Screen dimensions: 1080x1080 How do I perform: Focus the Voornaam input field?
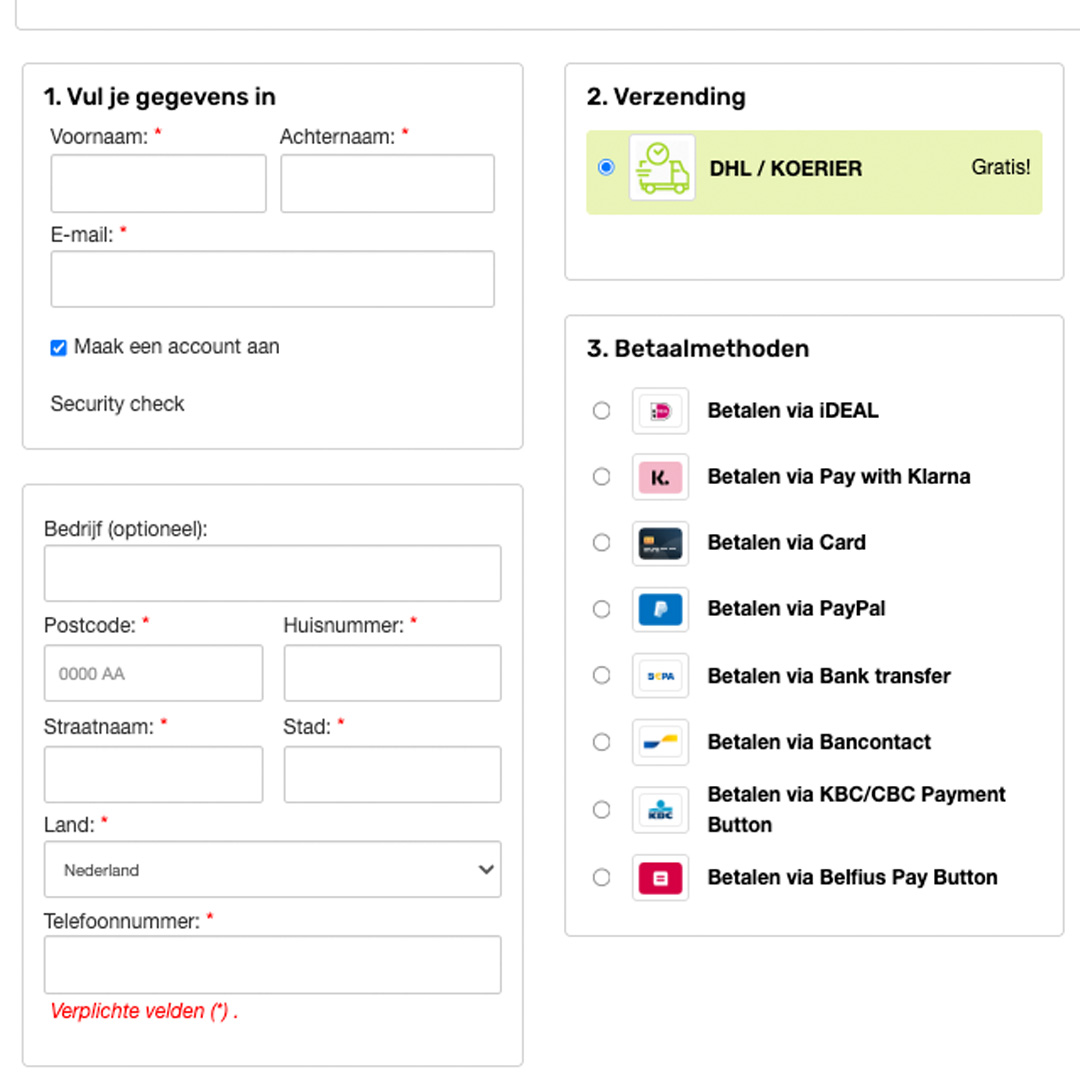tap(158, 183)
